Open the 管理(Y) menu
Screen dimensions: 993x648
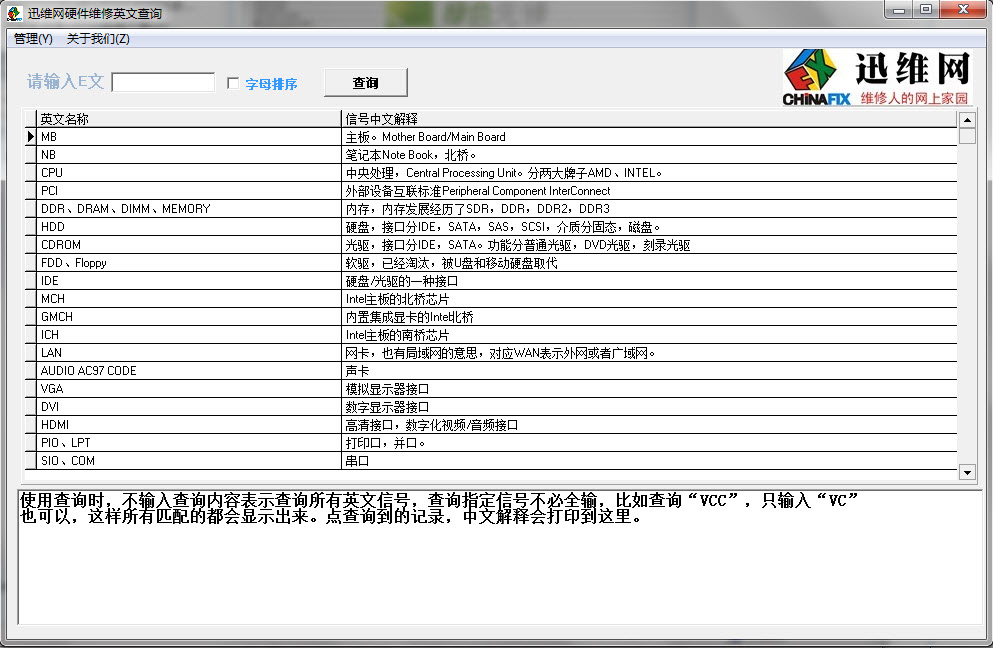pyautogui.click(x=33, y=39)
